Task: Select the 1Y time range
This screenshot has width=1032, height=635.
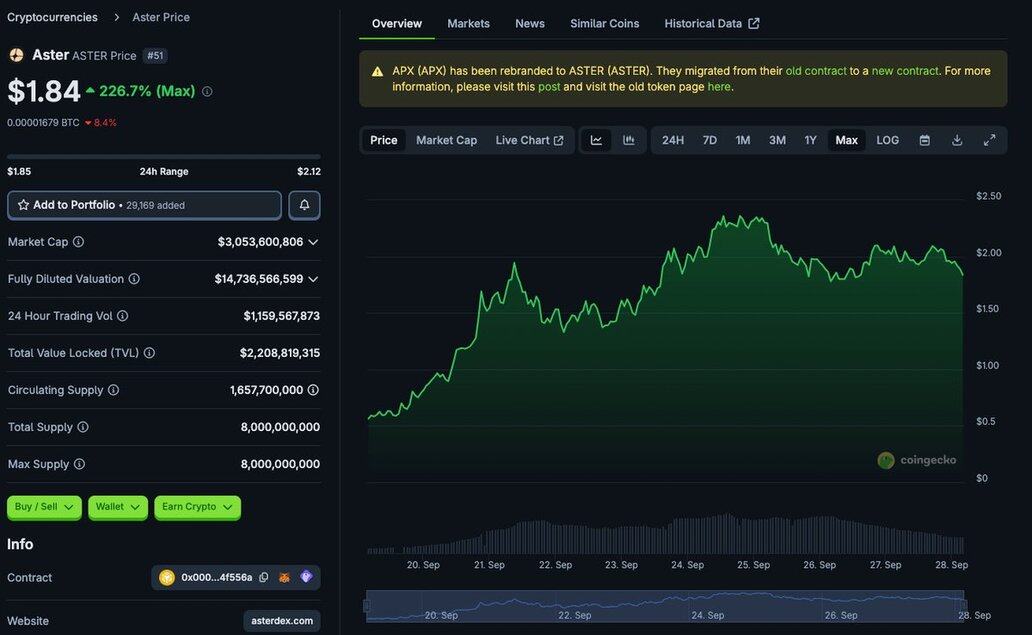Action: coord(810,140)
